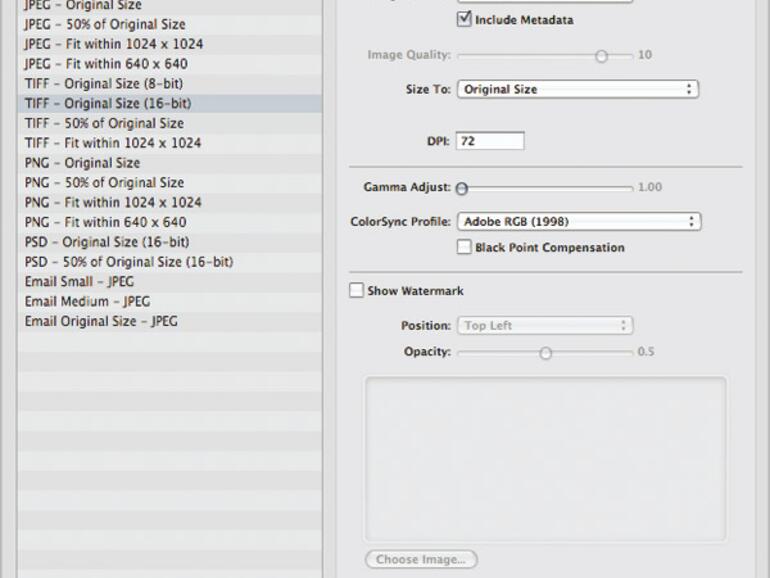Select 'PNG – Original Size' preset

click(170, 163)
